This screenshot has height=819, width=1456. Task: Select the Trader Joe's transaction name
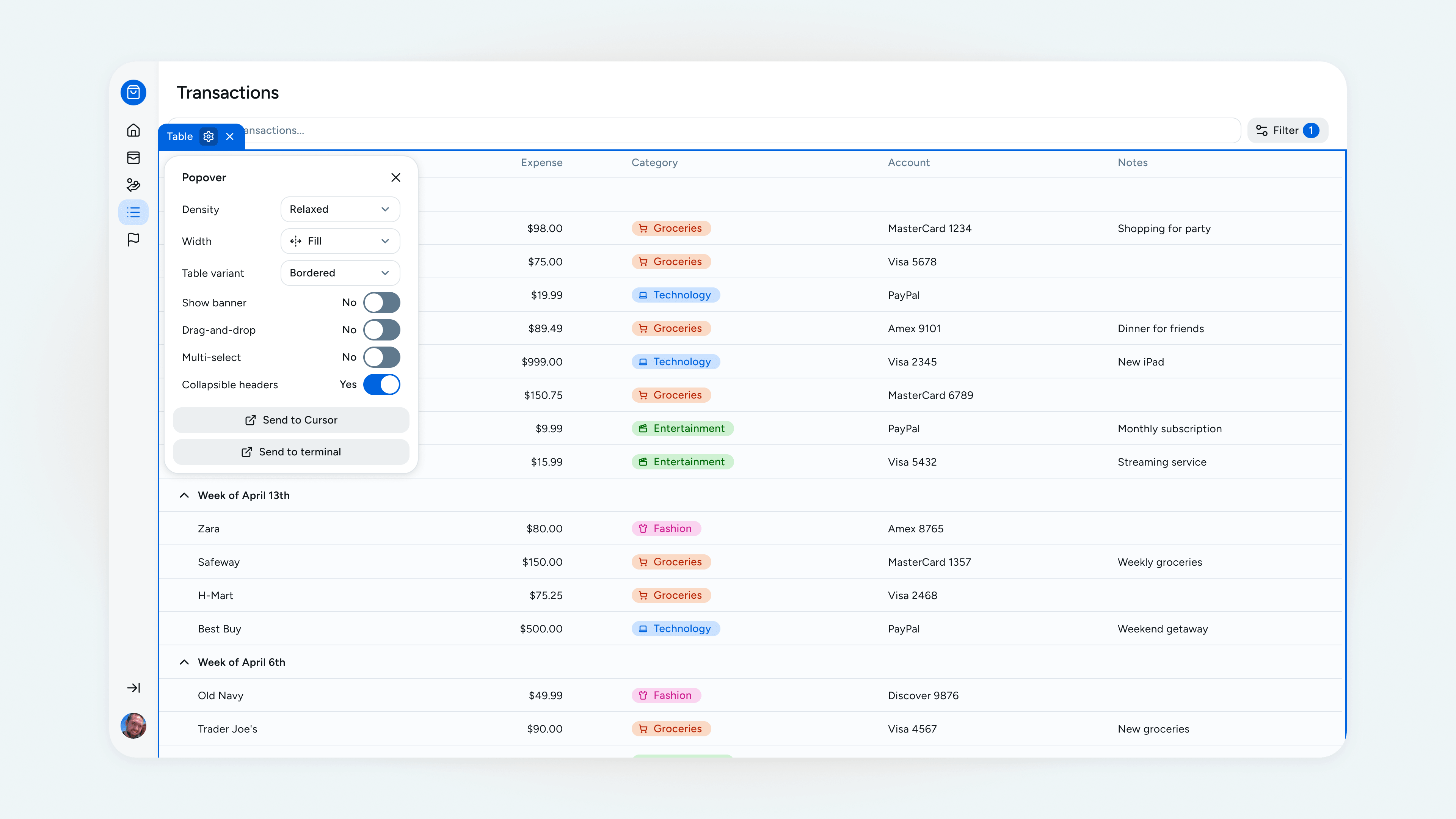(x=227, y=729)
